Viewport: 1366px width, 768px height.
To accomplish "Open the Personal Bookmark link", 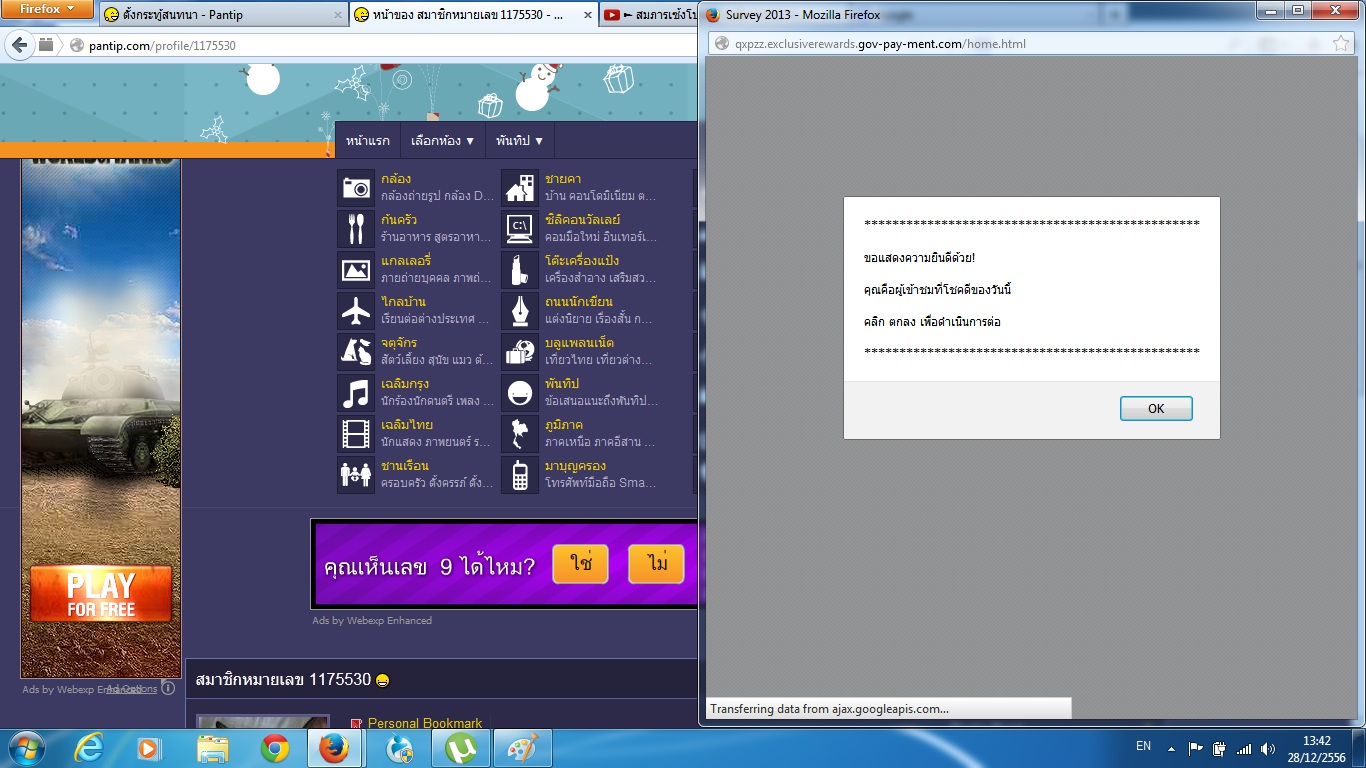I will point(425,723).
